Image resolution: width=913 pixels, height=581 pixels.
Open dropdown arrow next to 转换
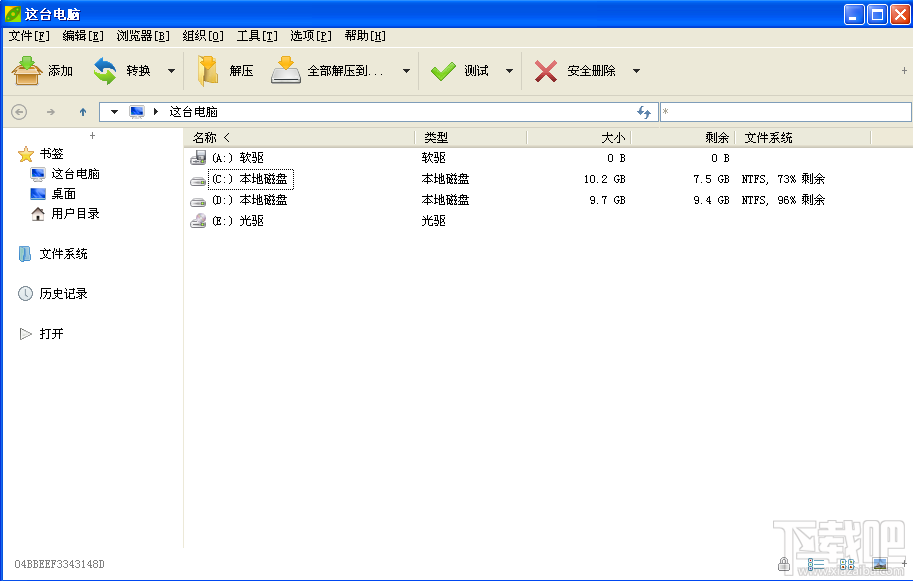click(171, 71)
